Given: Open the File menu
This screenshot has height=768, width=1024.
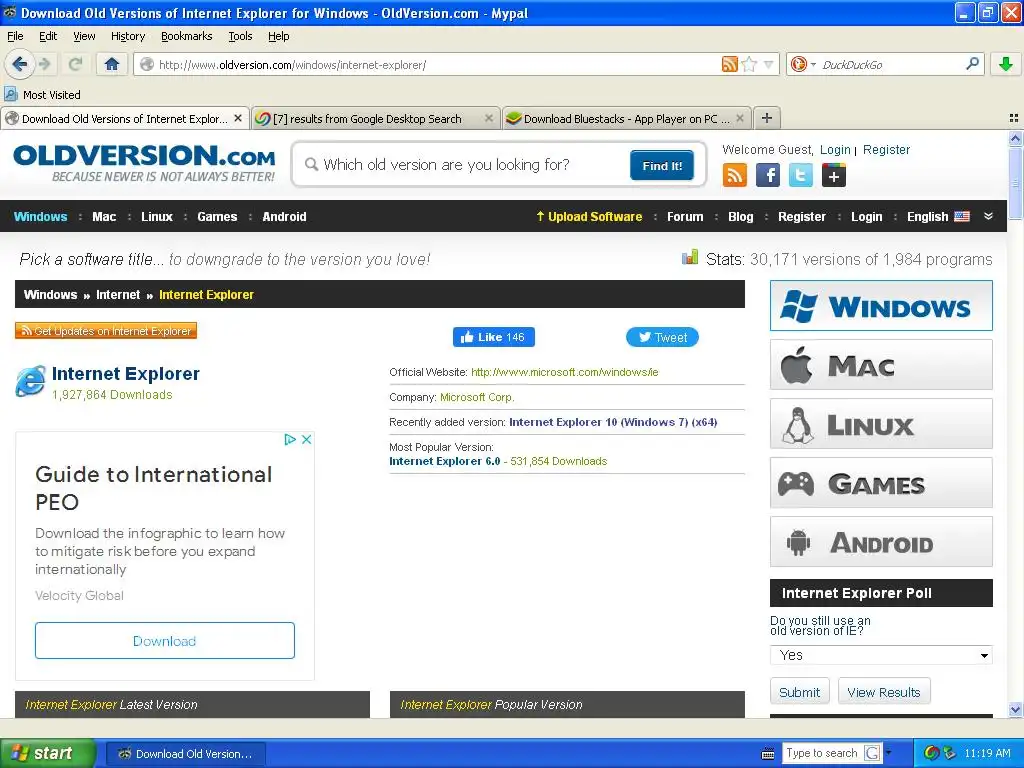Looking at the screenshot, I should pyautogui.click(x=15, y=36).
